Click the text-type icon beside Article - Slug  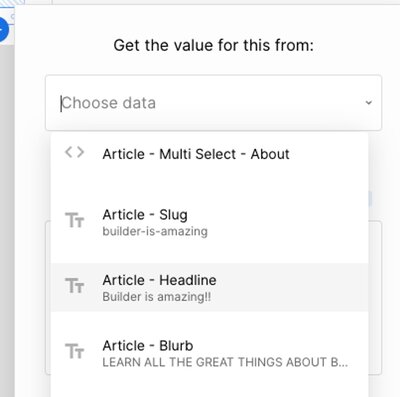(x=74, y=220)
